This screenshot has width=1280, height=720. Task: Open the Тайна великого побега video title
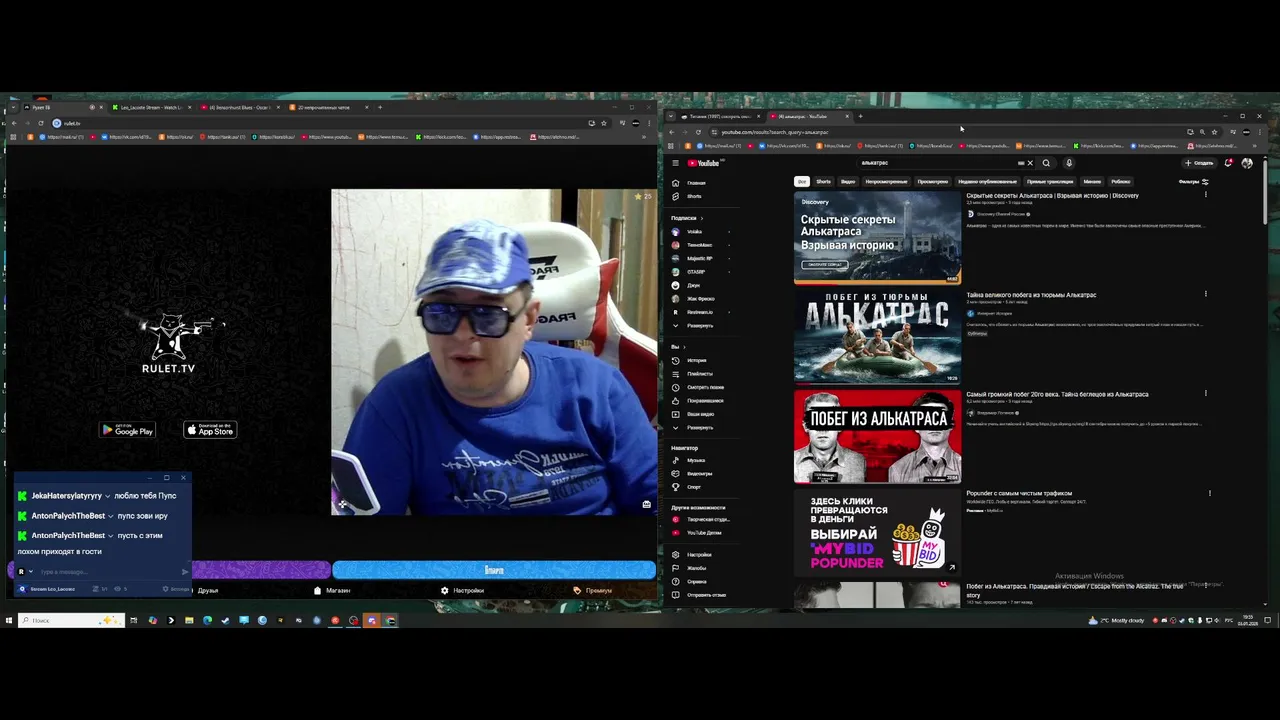1031,295
